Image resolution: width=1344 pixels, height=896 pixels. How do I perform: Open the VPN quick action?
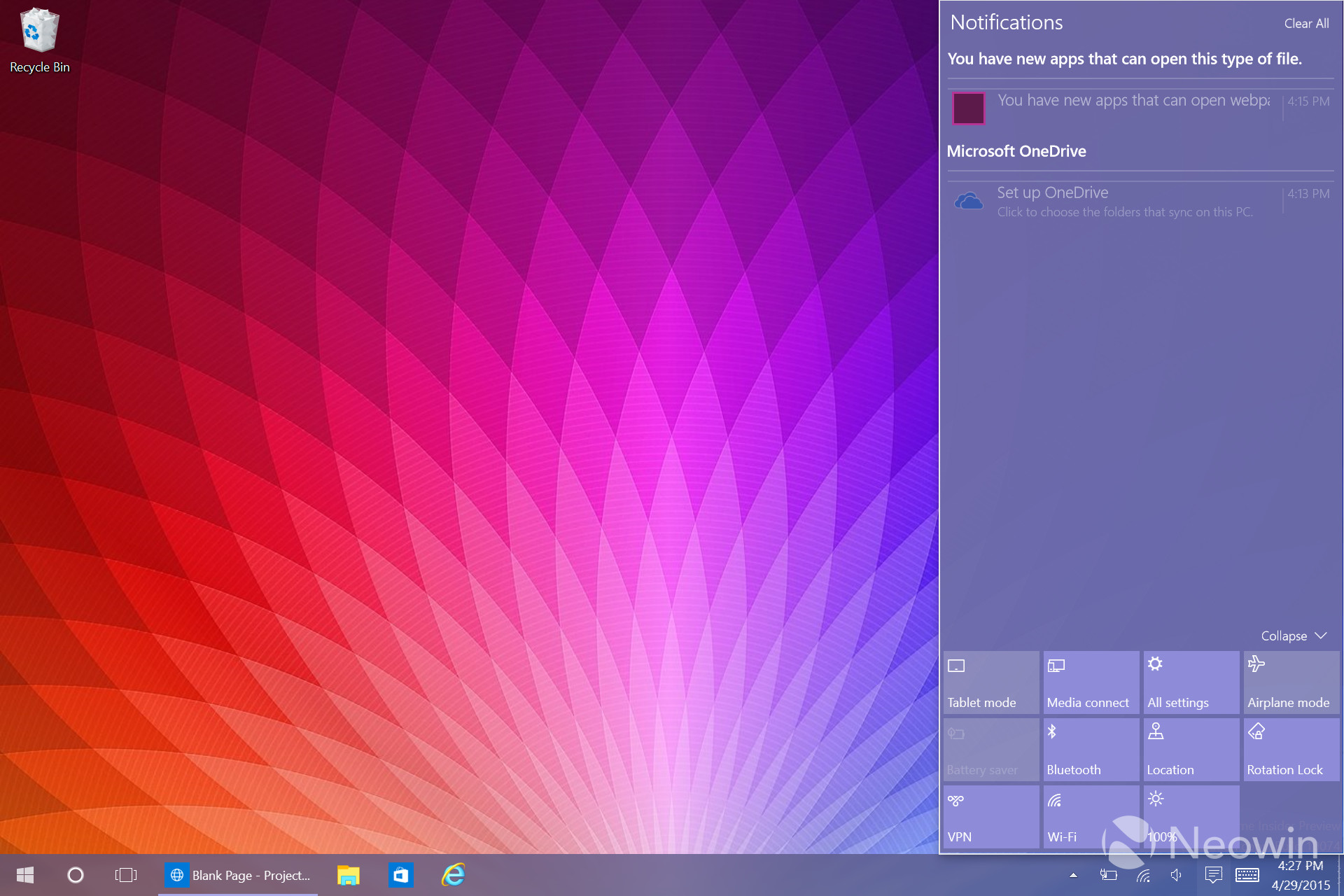click(990, 816)
